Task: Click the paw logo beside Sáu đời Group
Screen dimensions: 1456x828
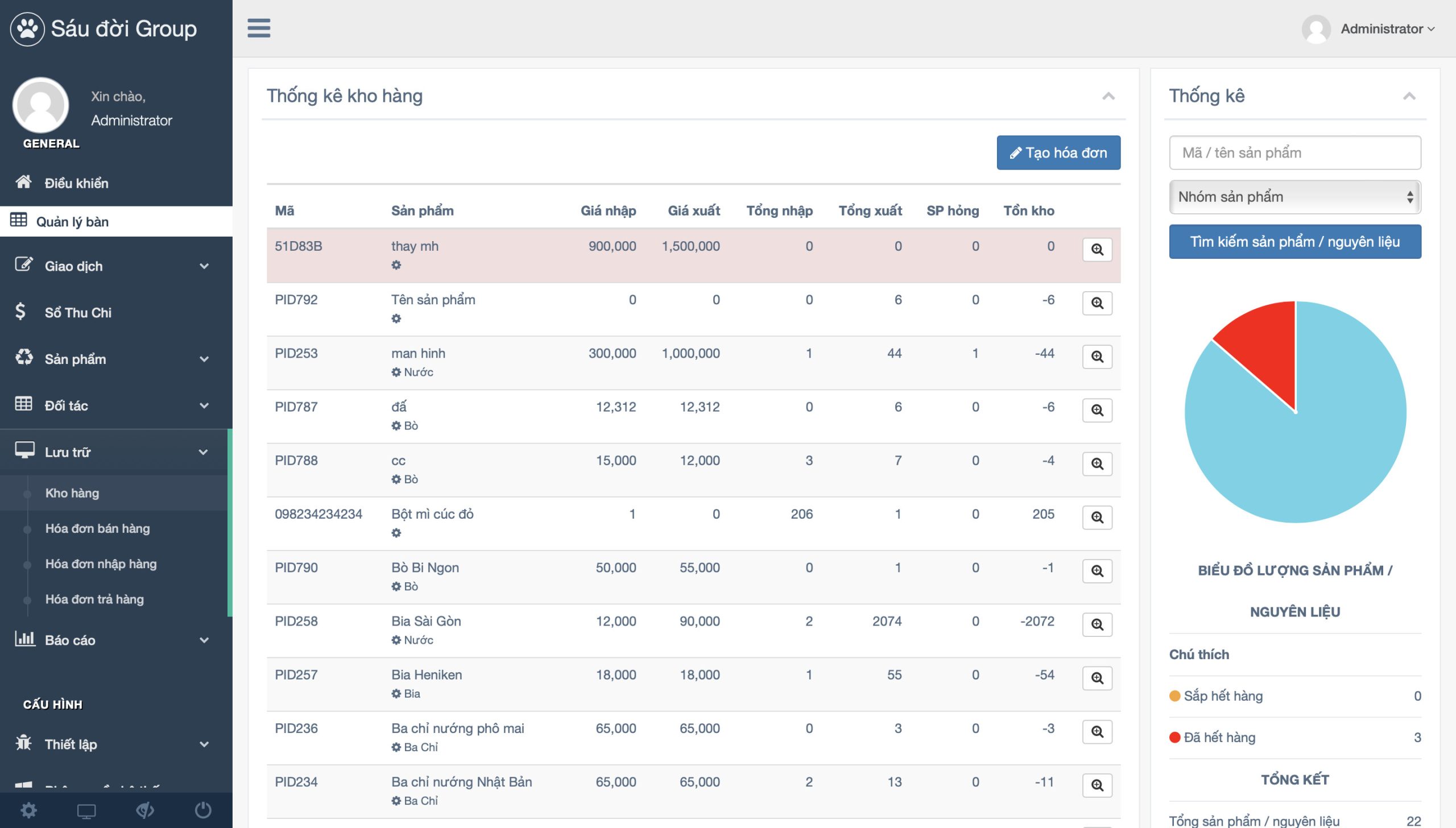Action: click(x=27, y=28)
